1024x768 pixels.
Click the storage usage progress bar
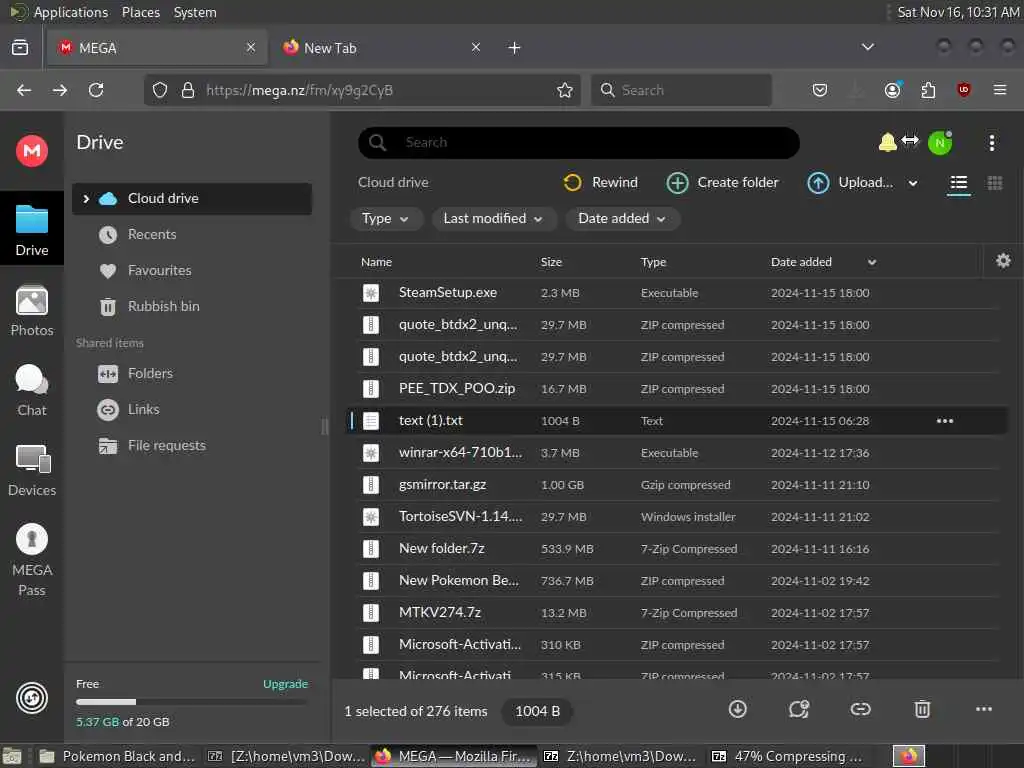point(191,702)
